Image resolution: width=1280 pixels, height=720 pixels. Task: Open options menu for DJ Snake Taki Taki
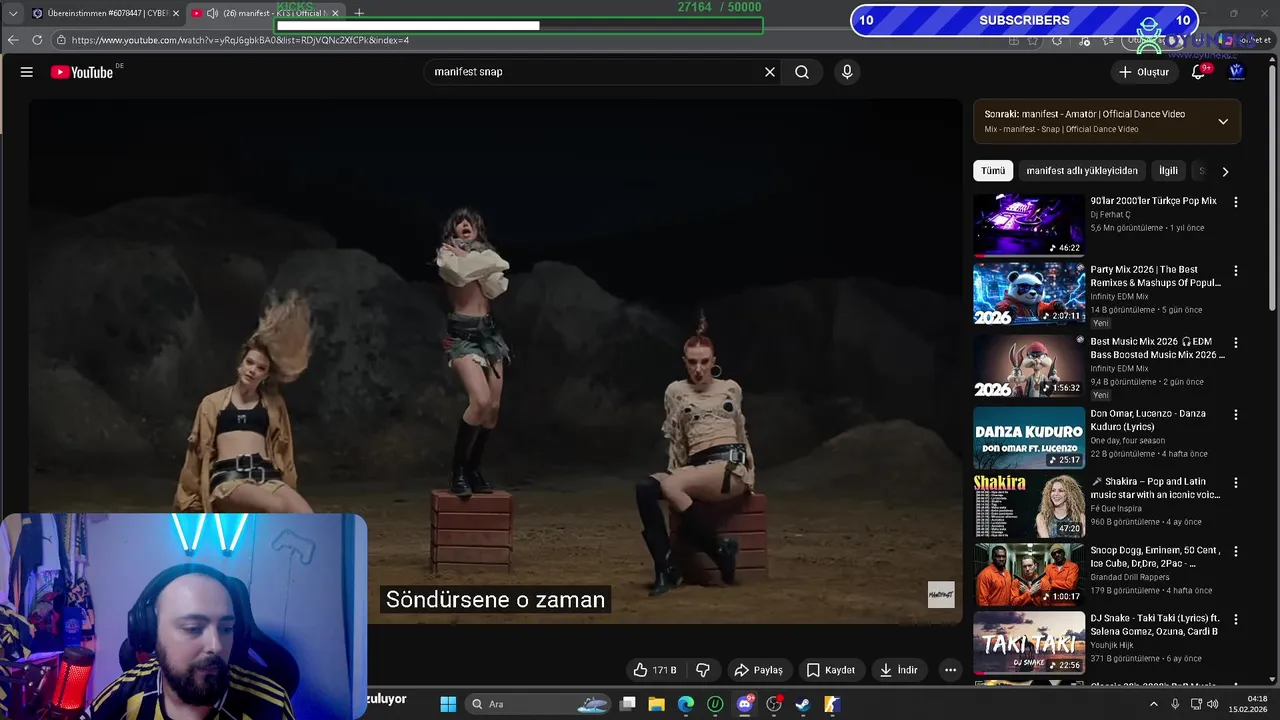coord(1235,620)
